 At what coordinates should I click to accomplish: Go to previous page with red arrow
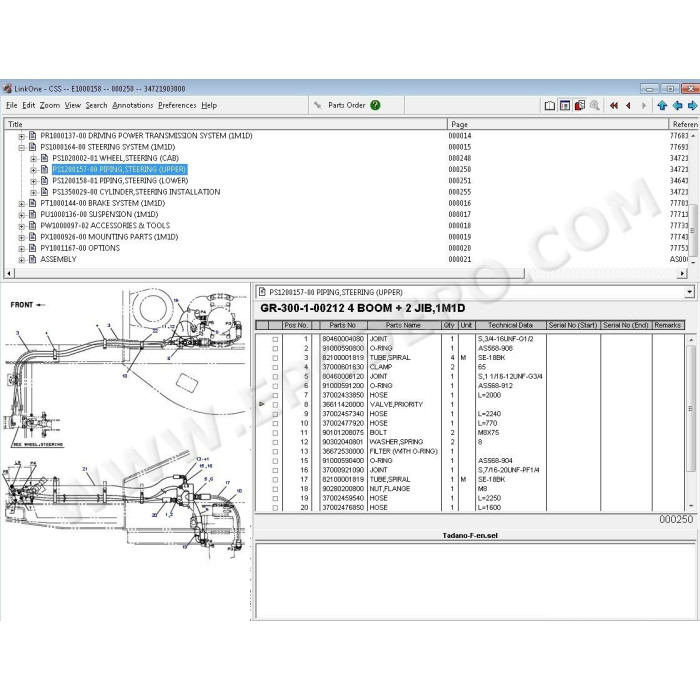[x=629, y=105]
